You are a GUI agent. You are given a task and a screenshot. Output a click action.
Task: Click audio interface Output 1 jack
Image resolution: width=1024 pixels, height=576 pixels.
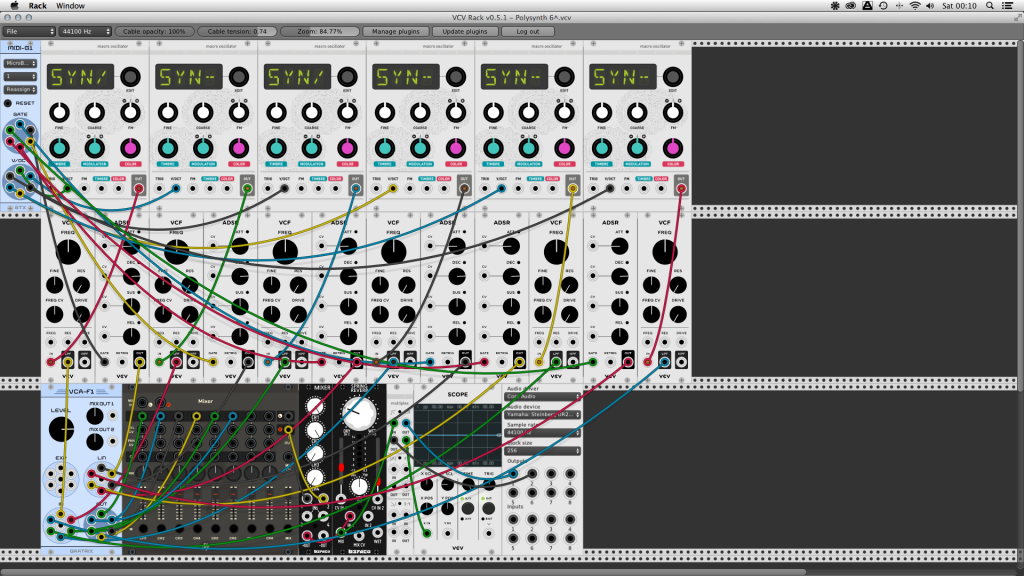tap(513, 473)
